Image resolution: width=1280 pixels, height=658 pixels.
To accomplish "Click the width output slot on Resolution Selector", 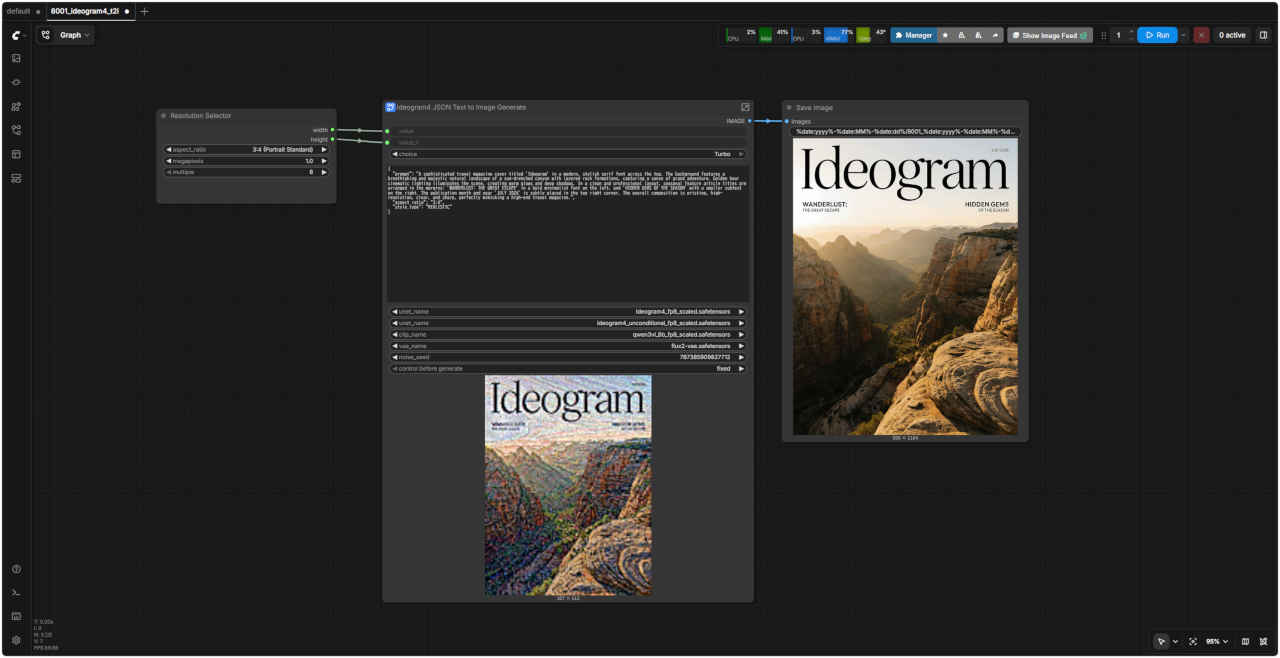I will pos(332,130).
